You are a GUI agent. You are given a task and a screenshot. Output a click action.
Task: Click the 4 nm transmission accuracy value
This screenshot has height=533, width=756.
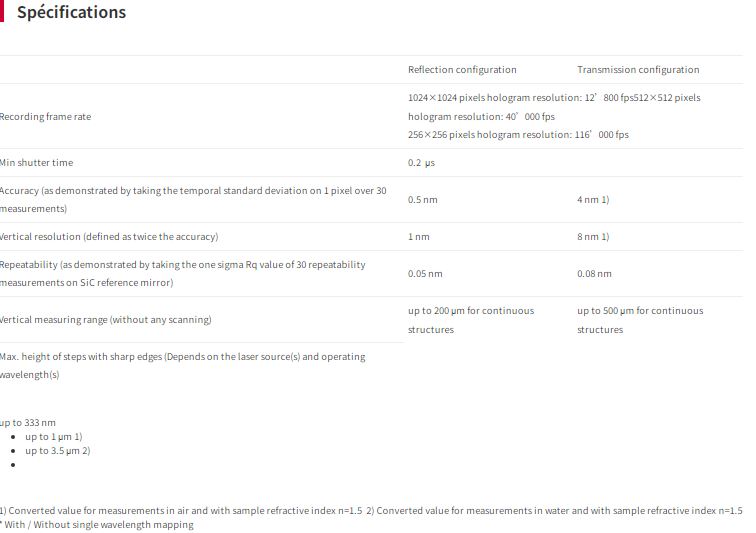tap(592, 200)
